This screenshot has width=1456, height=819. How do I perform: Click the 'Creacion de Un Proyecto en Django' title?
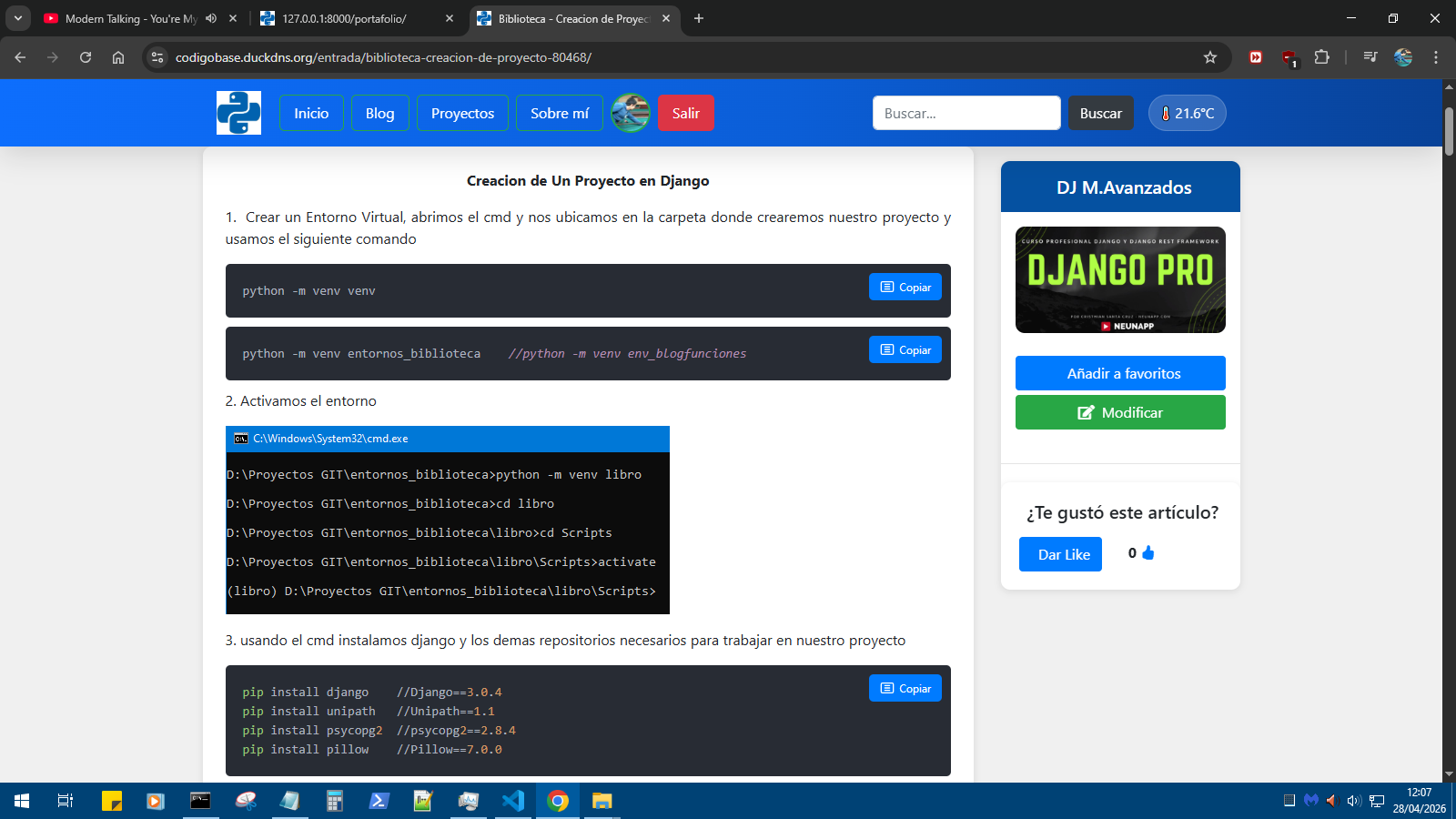[x=588, y=180]
